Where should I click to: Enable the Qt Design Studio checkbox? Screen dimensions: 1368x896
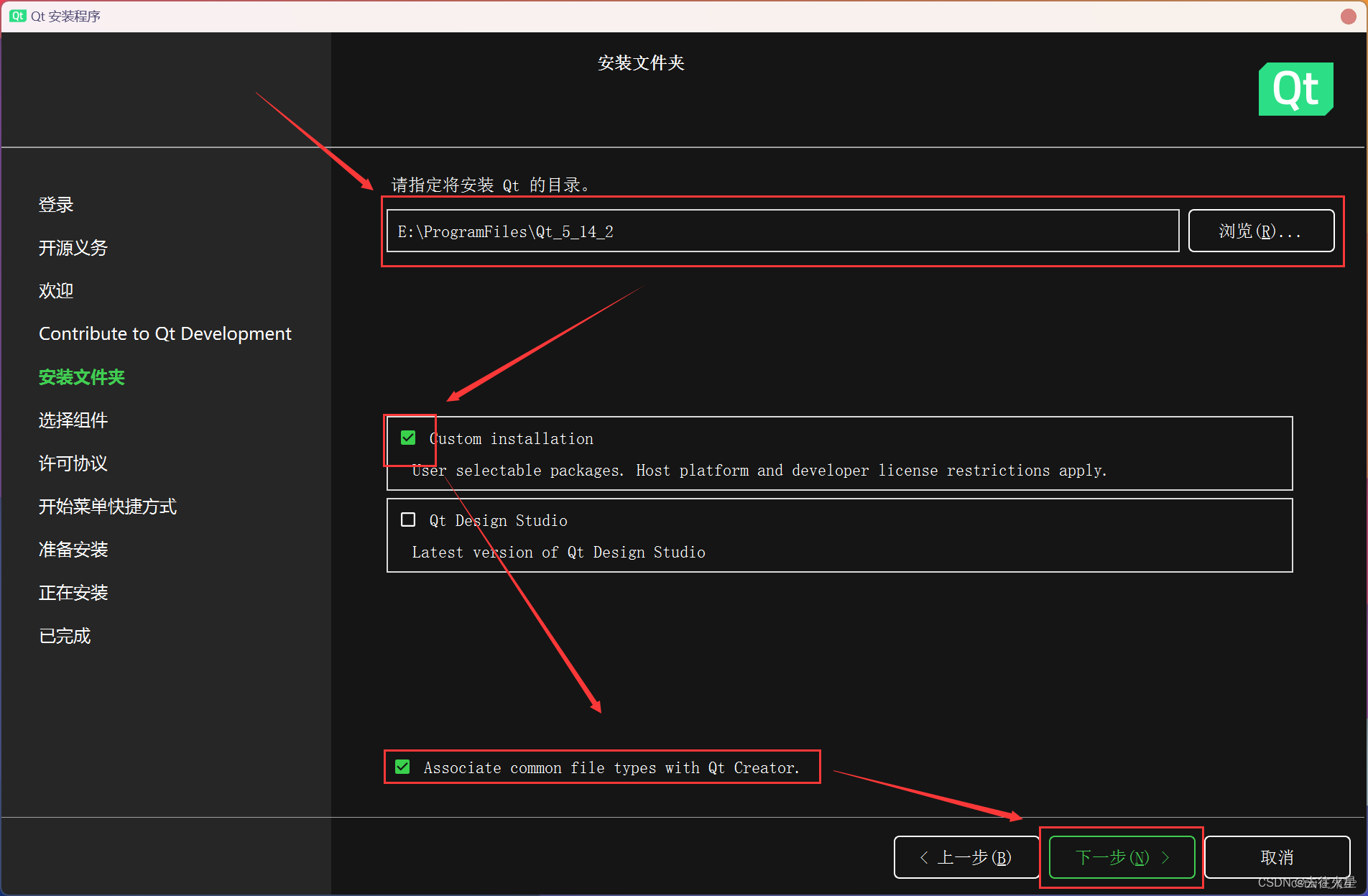point(408,519)
